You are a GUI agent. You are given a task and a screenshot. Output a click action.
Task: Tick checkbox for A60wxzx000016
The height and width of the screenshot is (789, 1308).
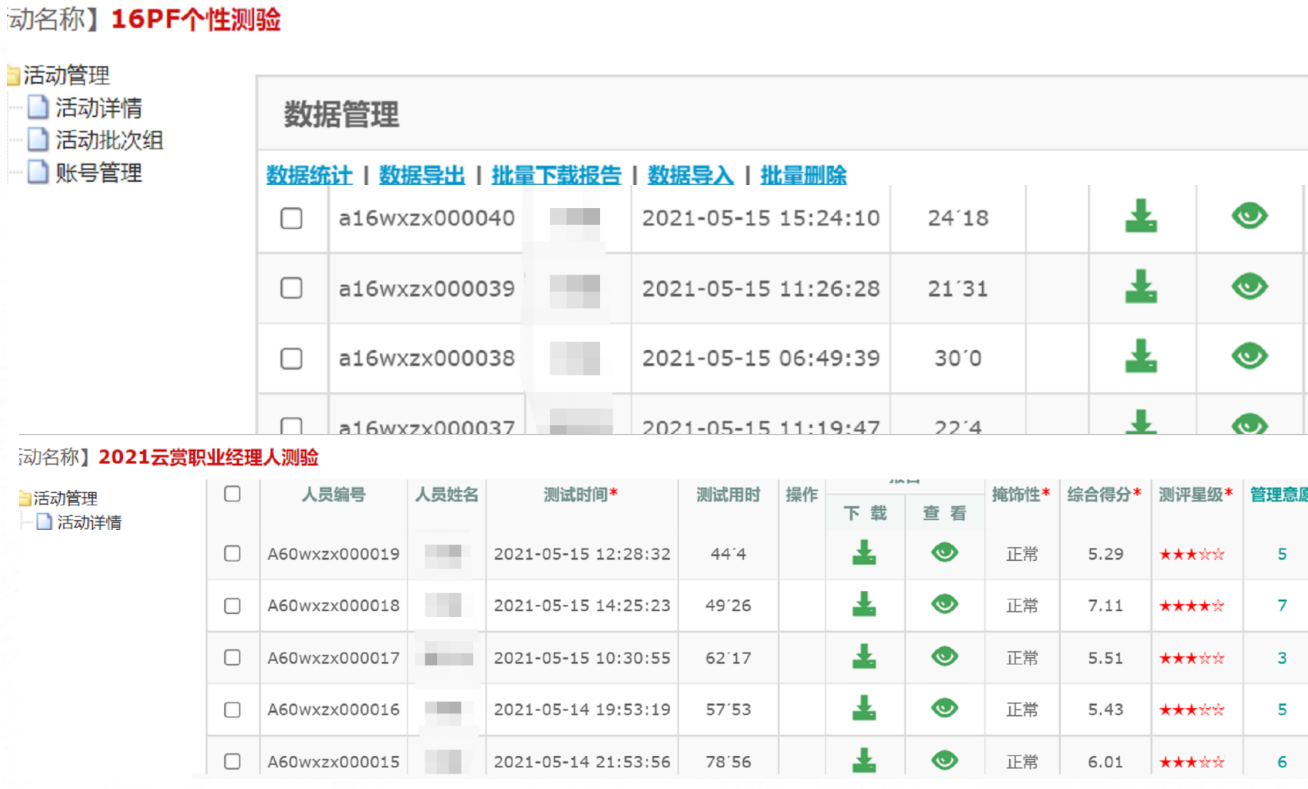pyautogui.click(x=232, y=709)
